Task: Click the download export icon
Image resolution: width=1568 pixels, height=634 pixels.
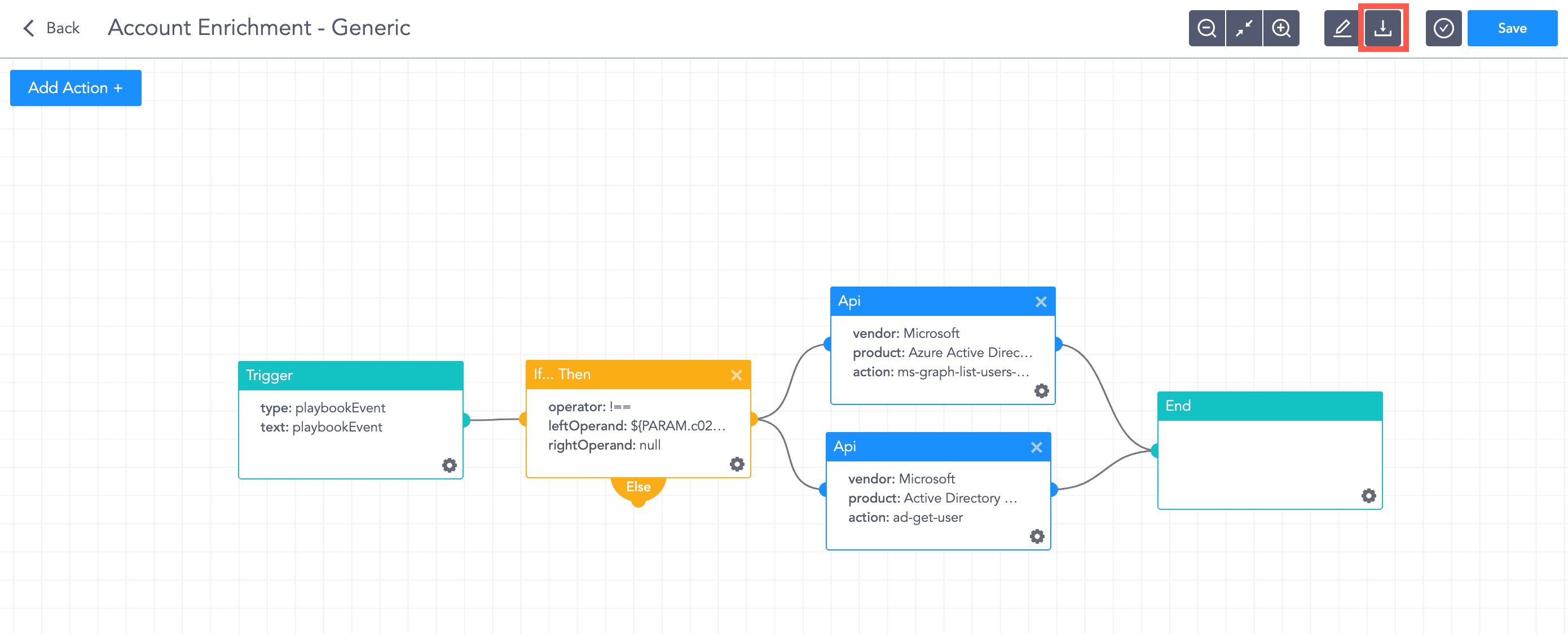Action: pos(1382,28)
